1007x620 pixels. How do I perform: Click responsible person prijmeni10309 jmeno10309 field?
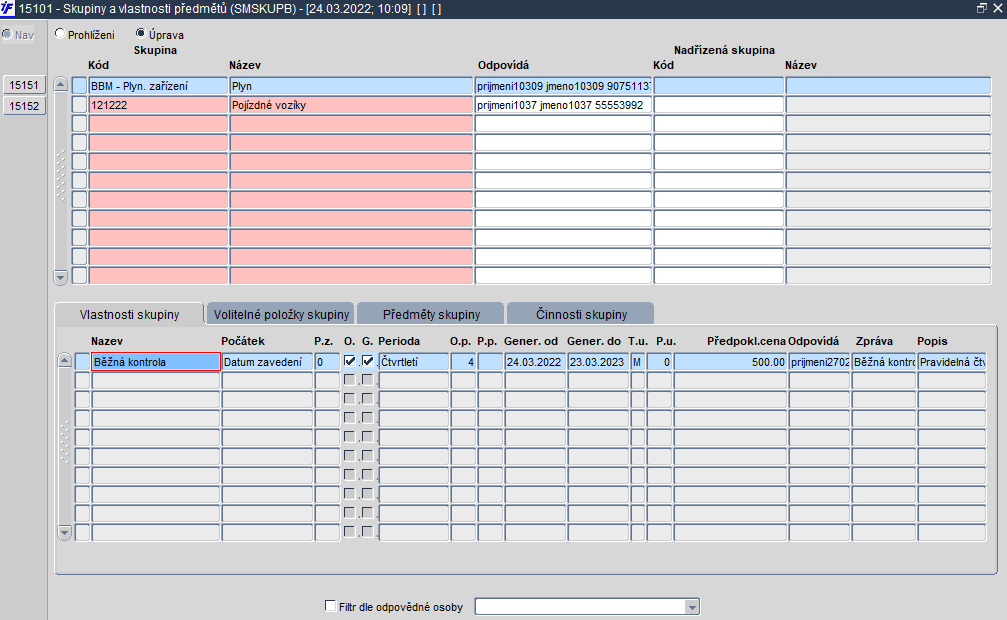point(563,86)
